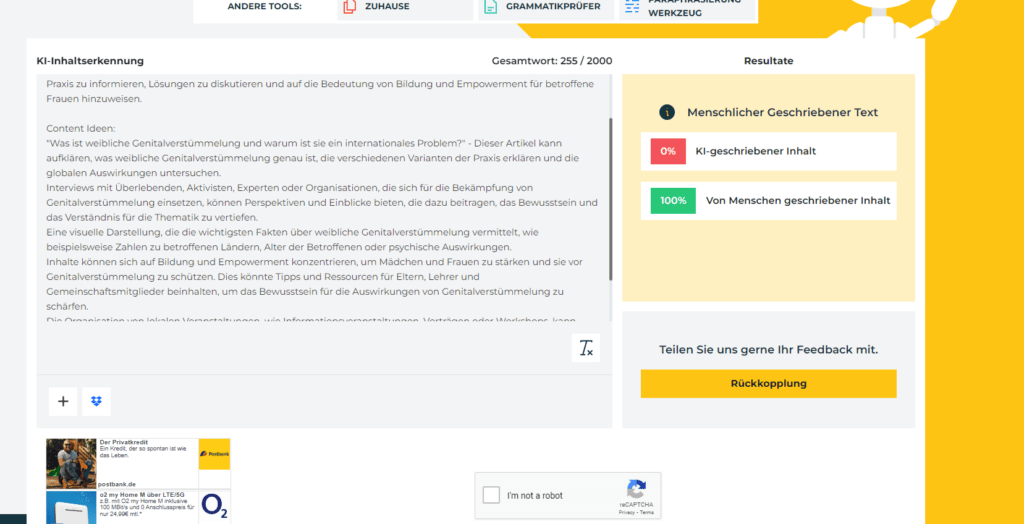This screenshot has width=1024, height=524.
Task: Click the Rückkopplung feedback button
Action: point(769,384)
